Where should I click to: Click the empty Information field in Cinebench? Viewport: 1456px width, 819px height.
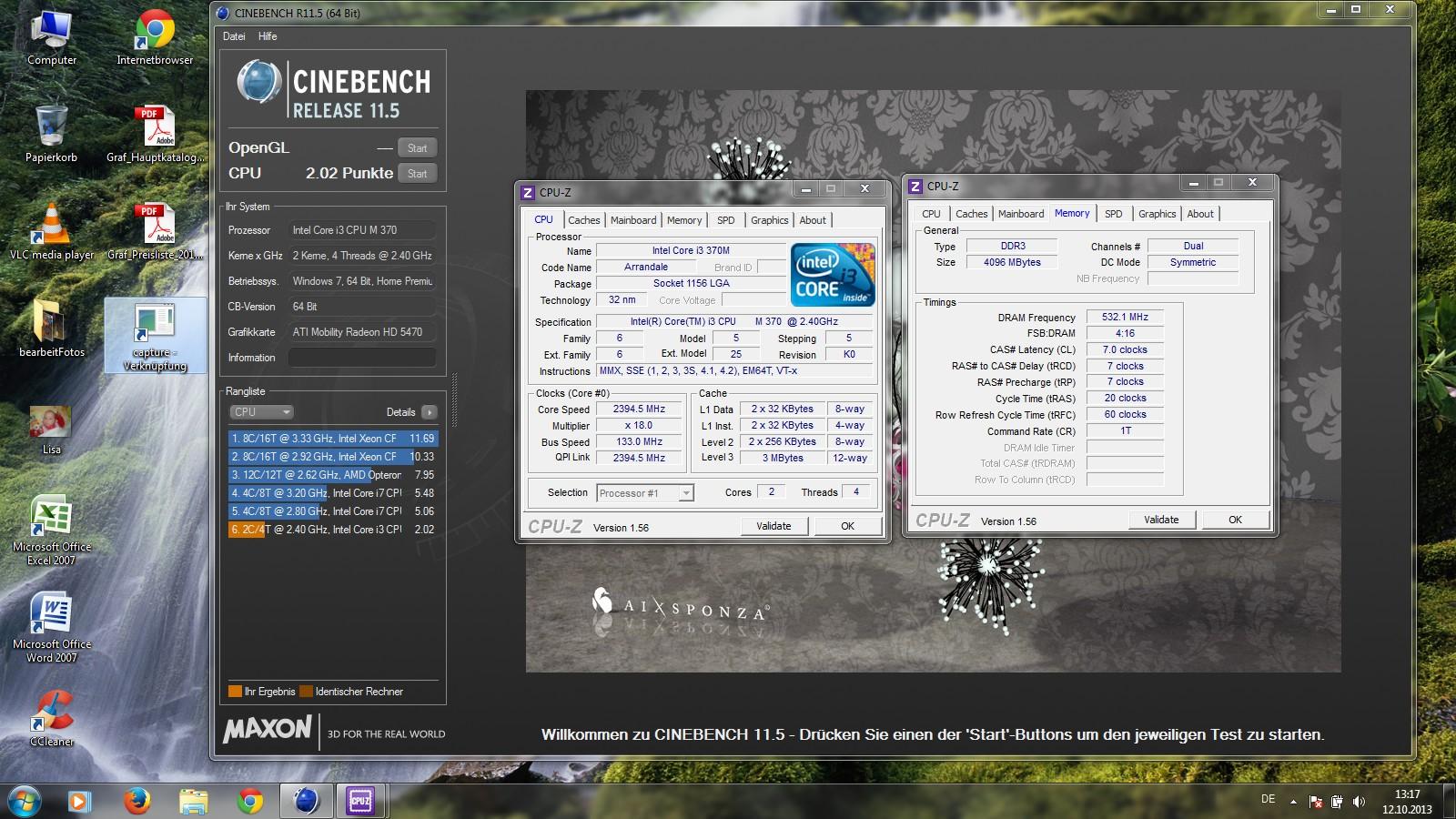362,358
